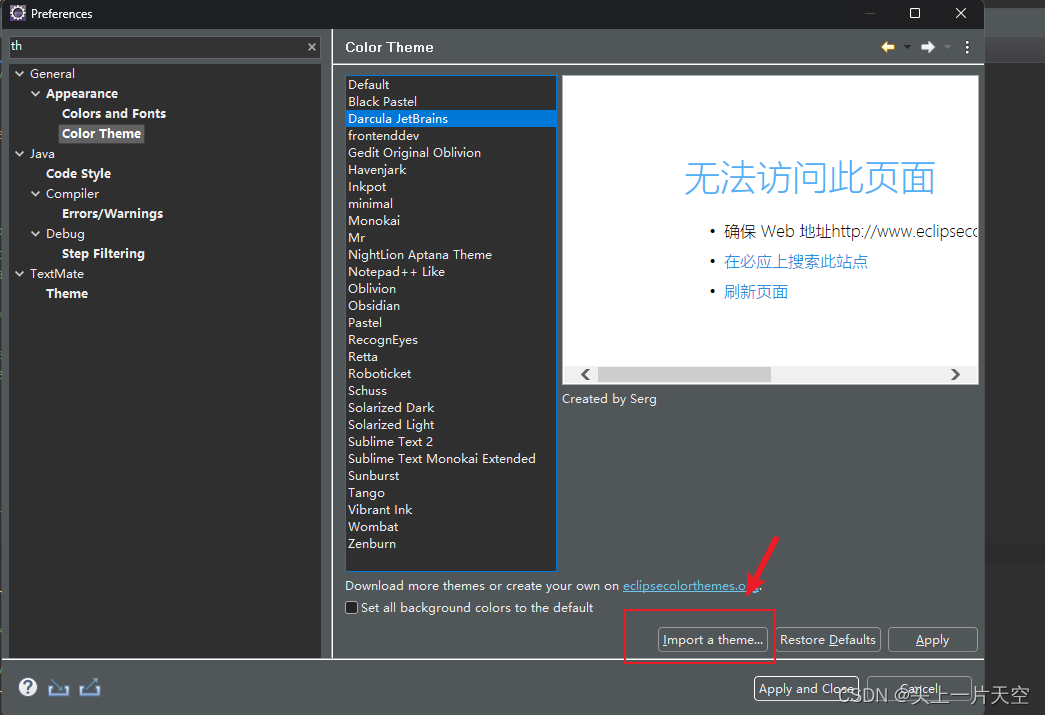Select Color Theme preference page

point(101,134)
